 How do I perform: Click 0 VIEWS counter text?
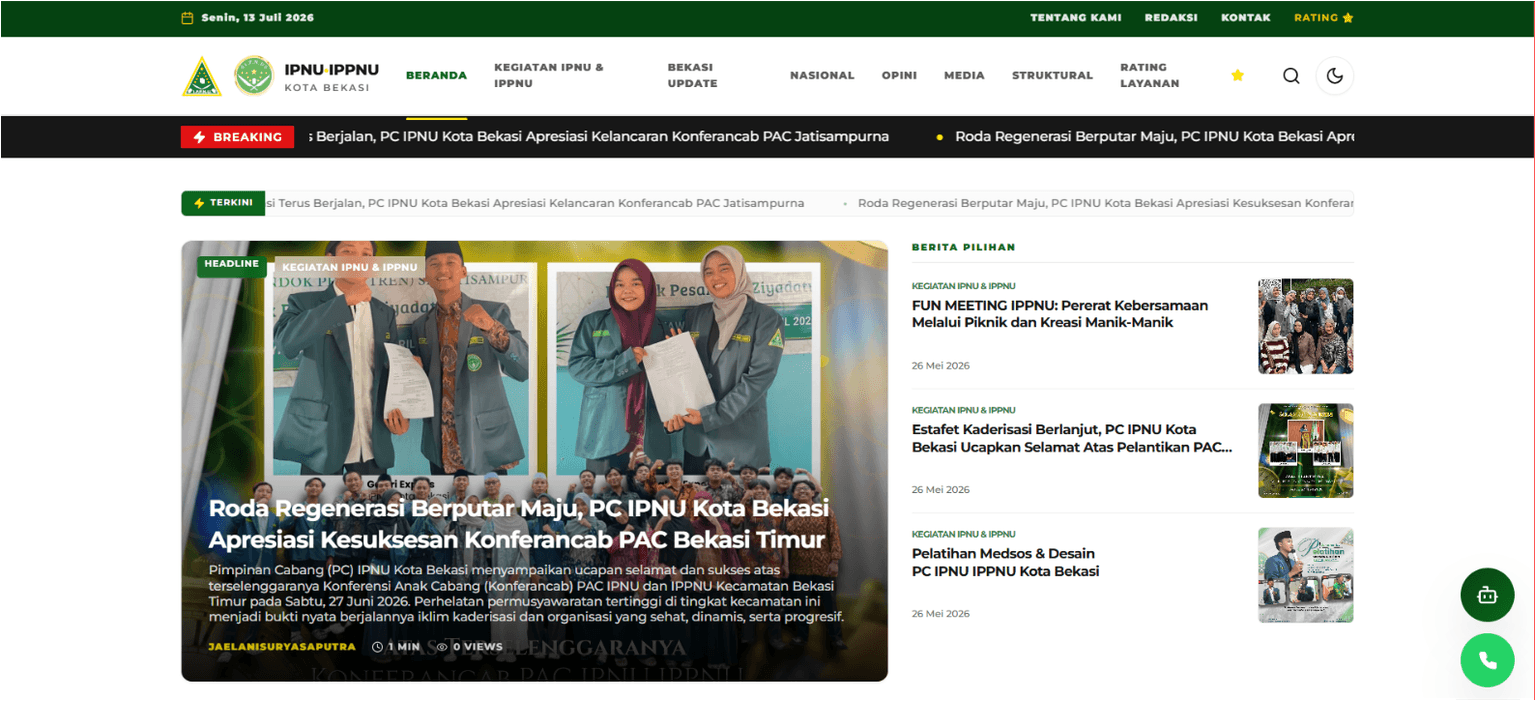coord(477,647)
